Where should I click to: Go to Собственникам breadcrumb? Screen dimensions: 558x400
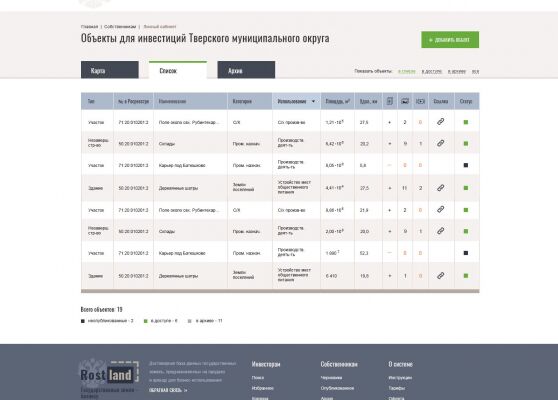coord(120,27)
